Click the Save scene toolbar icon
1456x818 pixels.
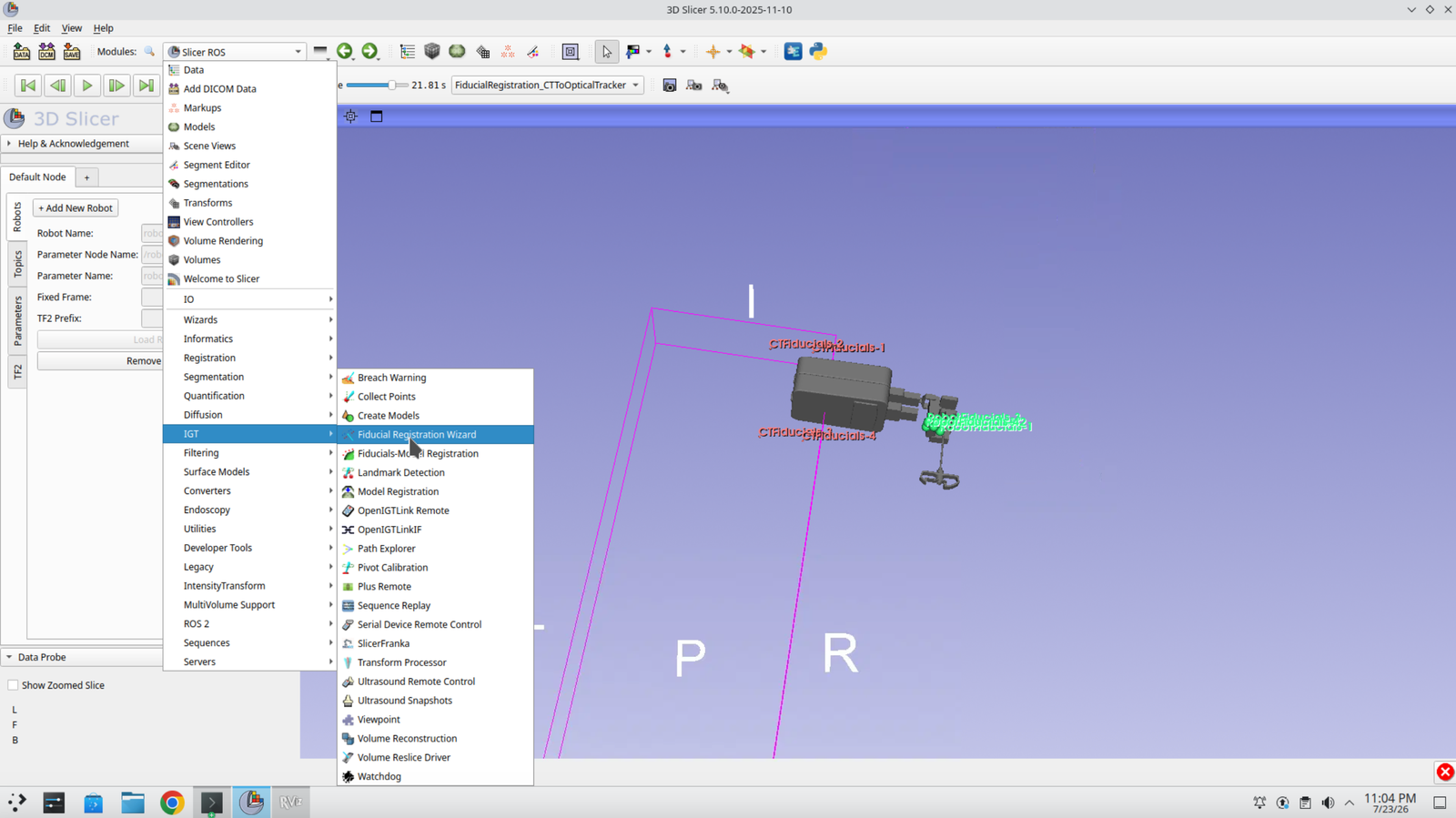(x=71, y=52)
